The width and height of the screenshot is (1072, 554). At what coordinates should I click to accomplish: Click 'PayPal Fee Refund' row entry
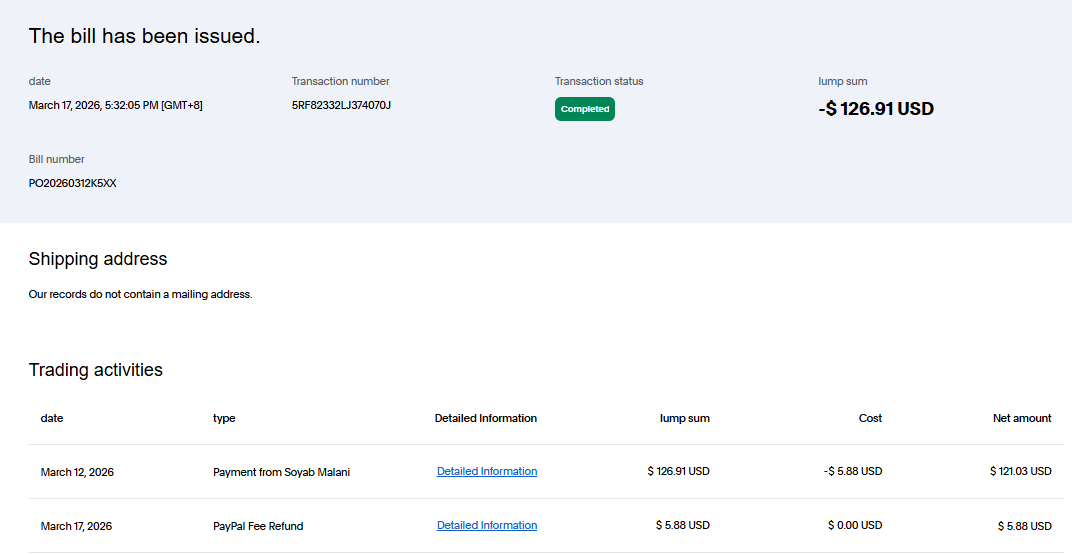pos(257,526)
